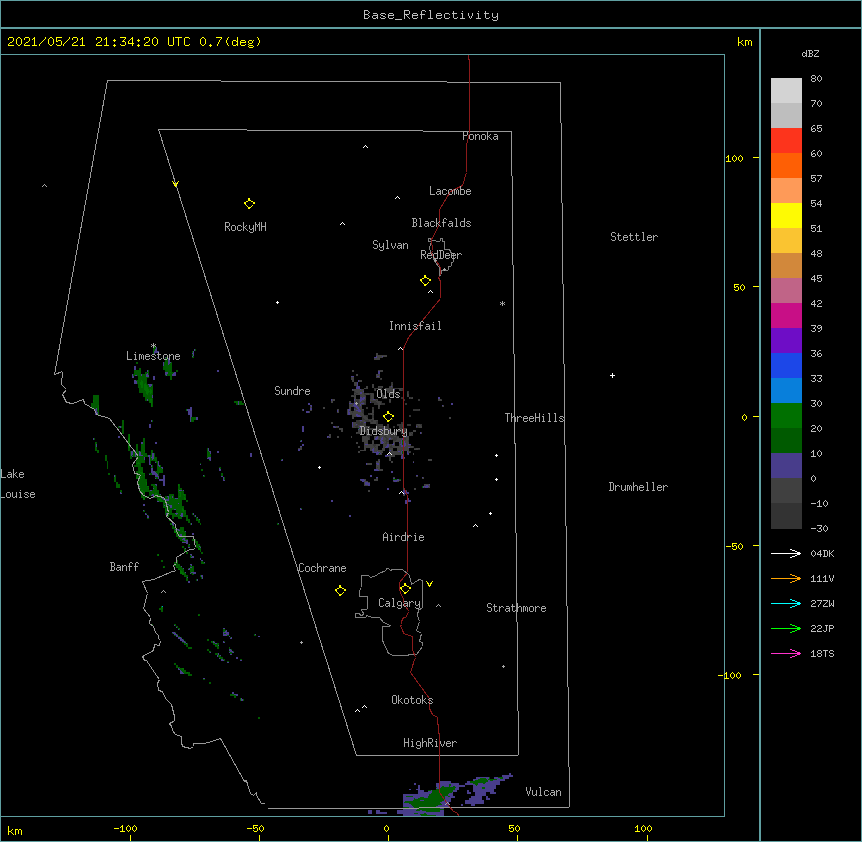Click the yellow diamond marker near RockyMH
Screen dimensions: 862x842
pos(249,204)
